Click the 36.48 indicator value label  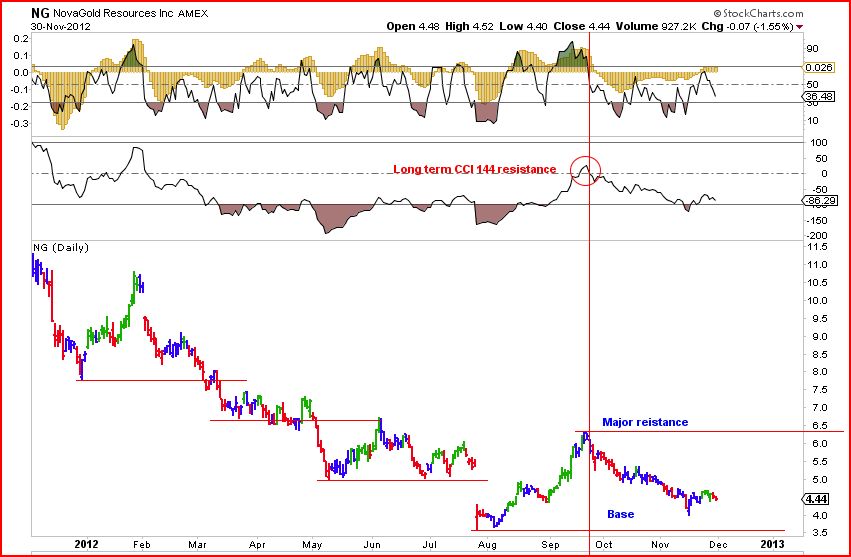tap(820, 96)
